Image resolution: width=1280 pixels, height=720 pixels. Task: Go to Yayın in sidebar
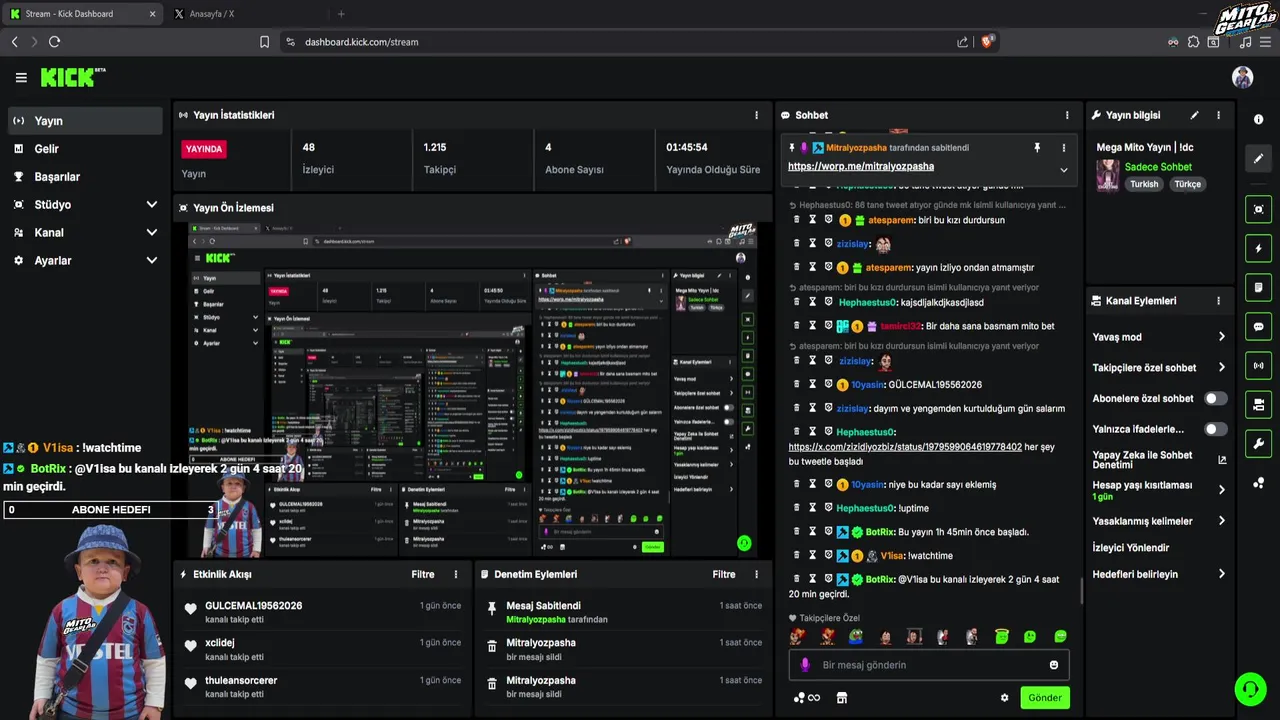tap(85, 120)
